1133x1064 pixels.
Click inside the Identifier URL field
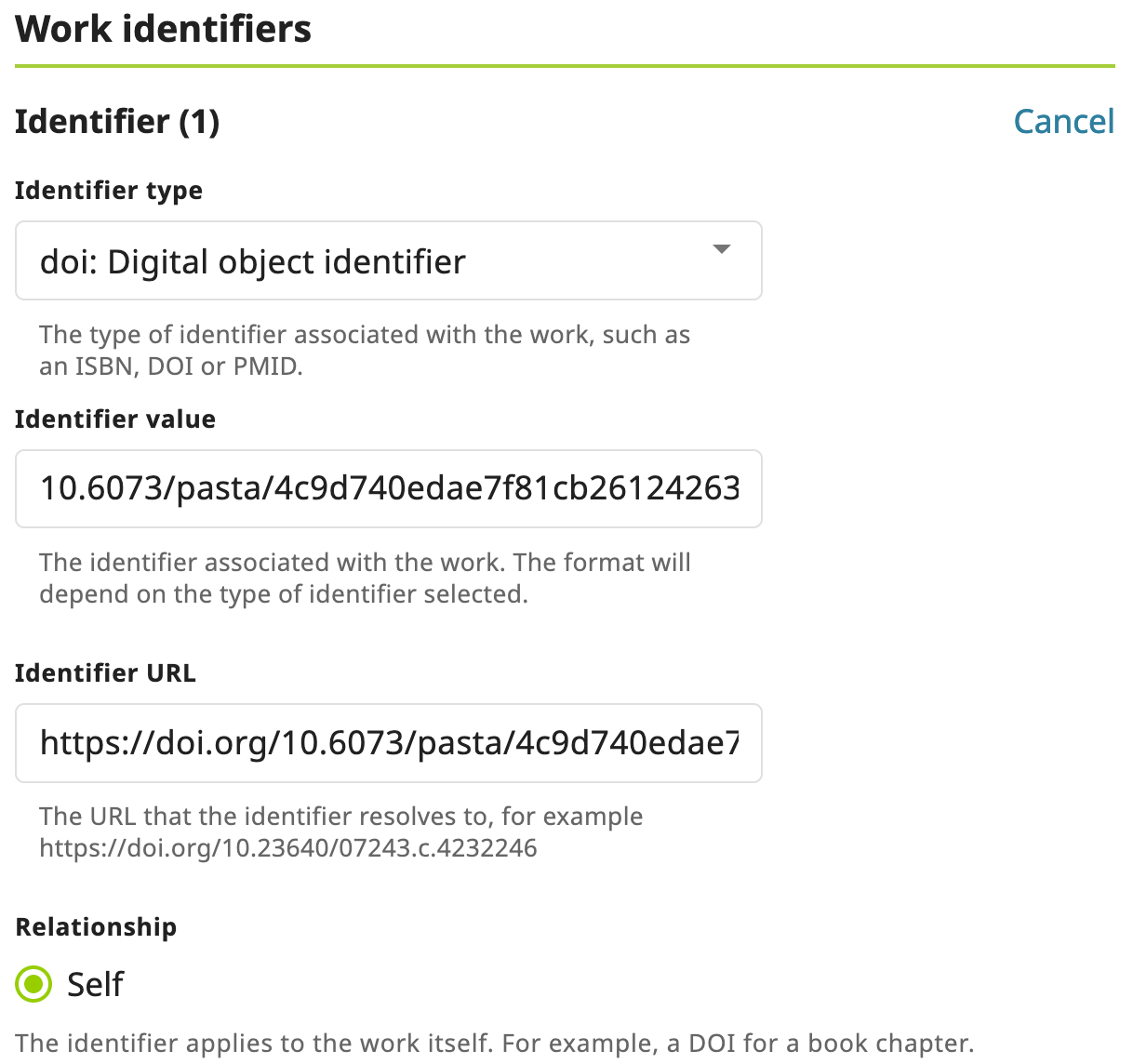click(x=389, y=742)
